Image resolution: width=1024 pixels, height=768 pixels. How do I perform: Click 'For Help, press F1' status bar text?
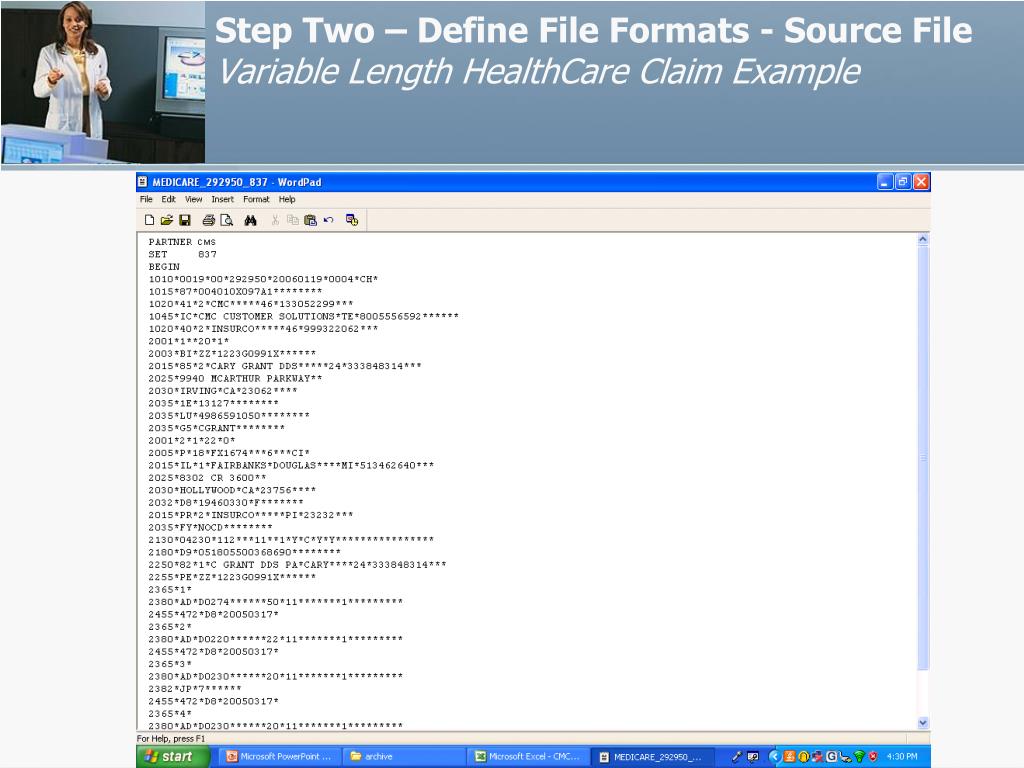pyautogui.click(x=171, y=739)
